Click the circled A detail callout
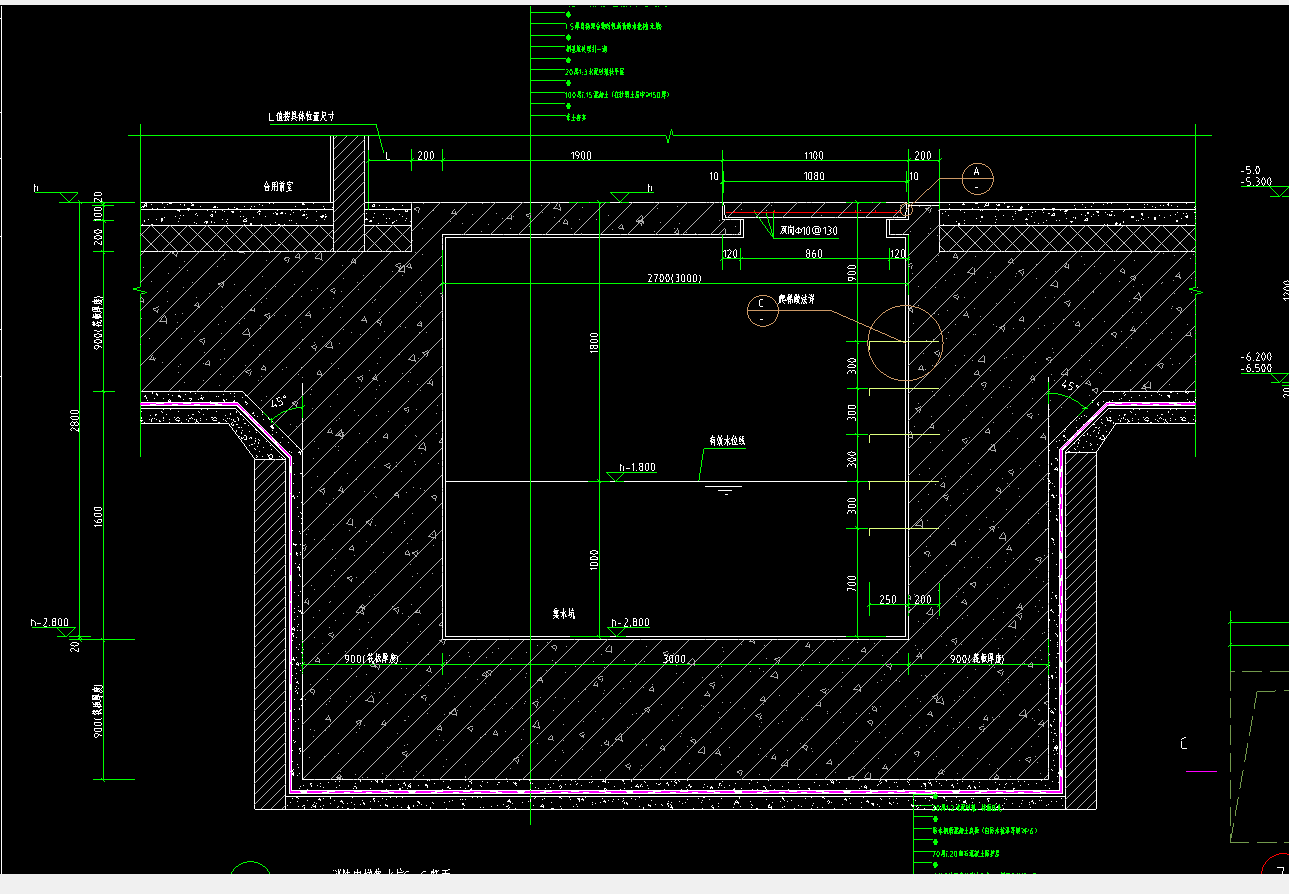Image resolution: width=1289 pixels, height=894 pixels. tap(977, 177)
